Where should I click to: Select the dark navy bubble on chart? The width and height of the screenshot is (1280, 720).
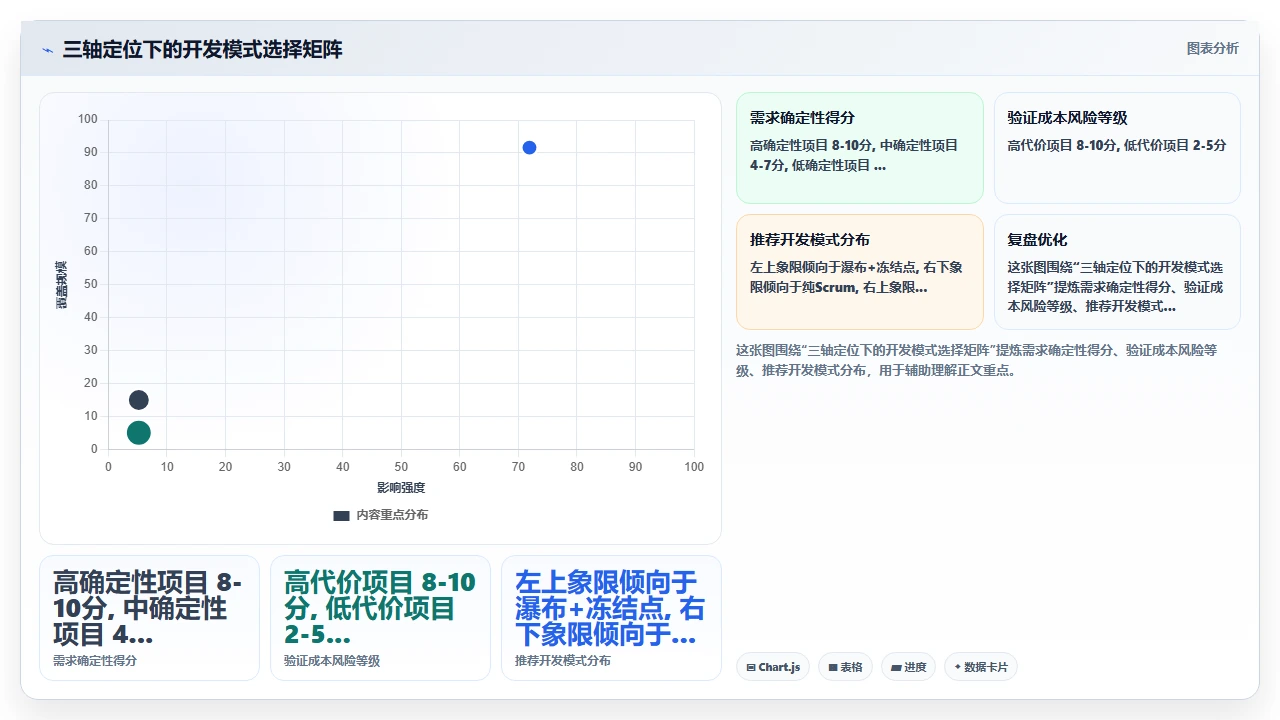(139, 400)
